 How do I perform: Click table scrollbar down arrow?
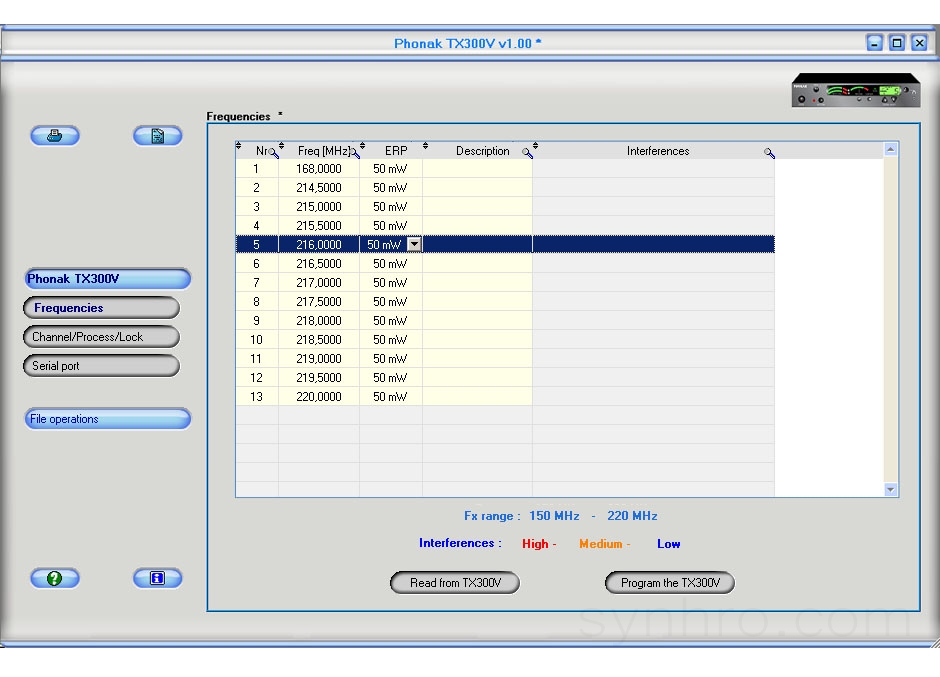pyautogui.click(x=891, y=490)
